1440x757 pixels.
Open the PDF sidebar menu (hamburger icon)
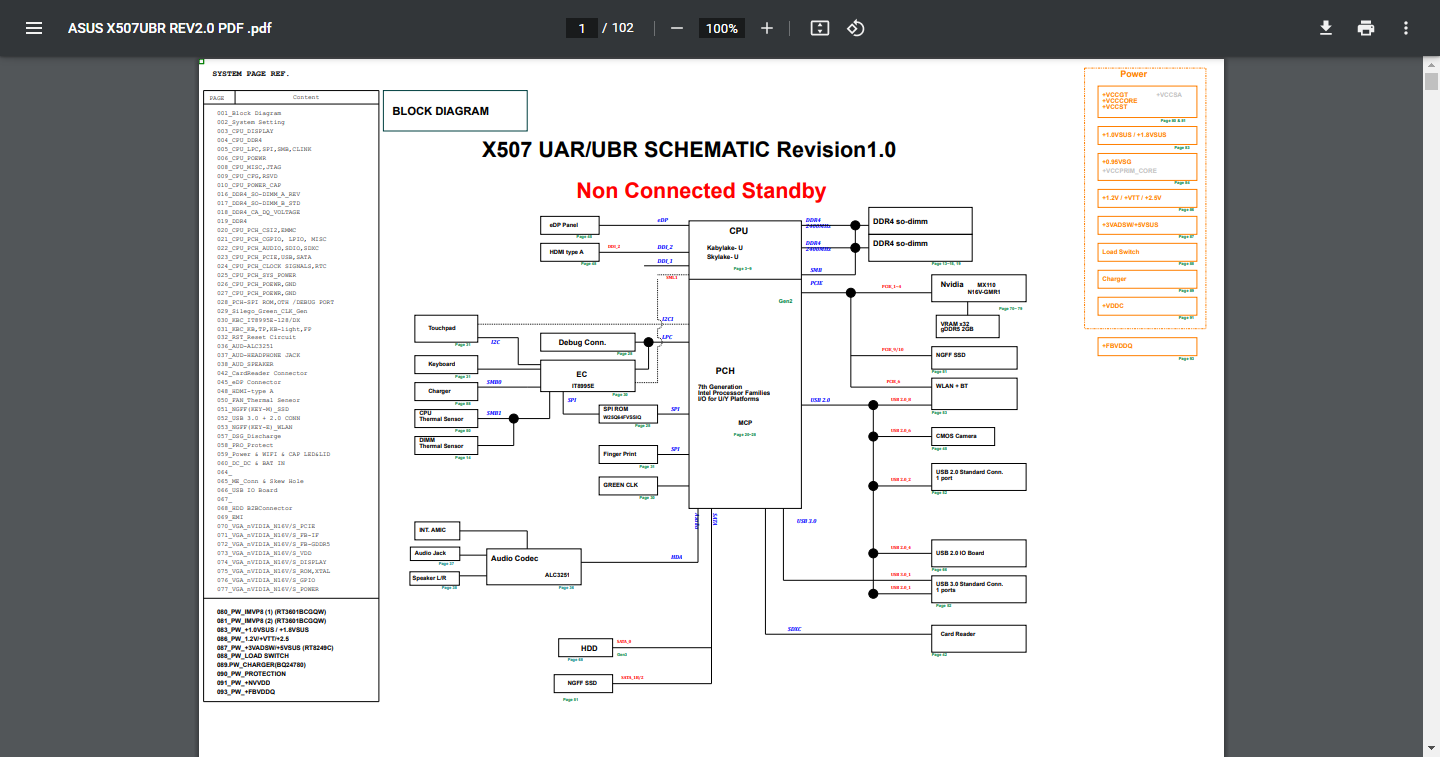click(34, 28)
